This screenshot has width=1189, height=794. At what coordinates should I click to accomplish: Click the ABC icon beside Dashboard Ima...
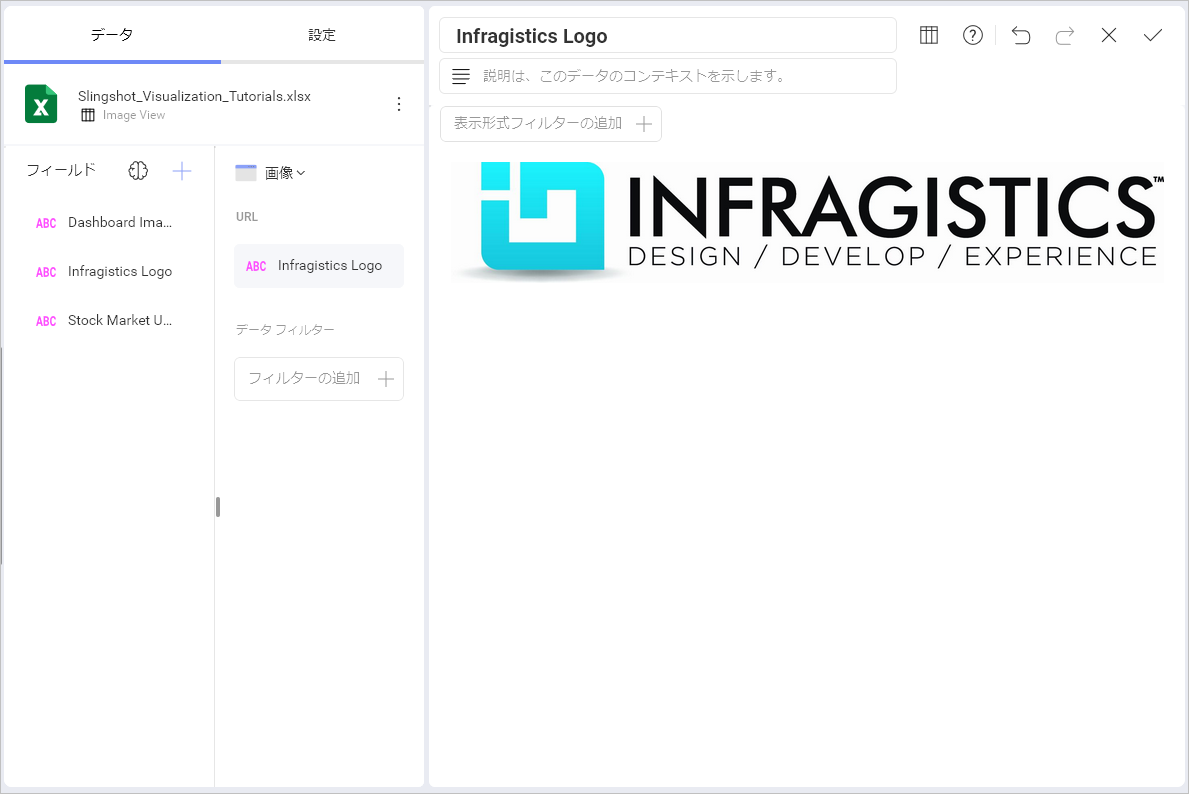pos(46,223)
